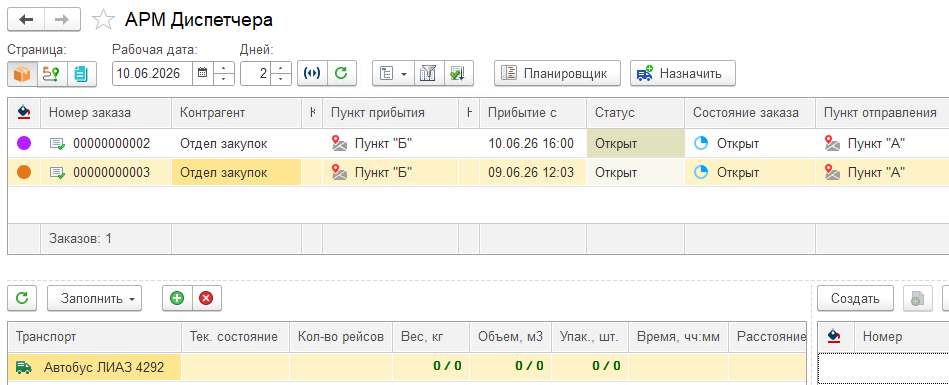Sort by the color fill column header
Viewport: 949px width, 385px height.
pos(24,113)
